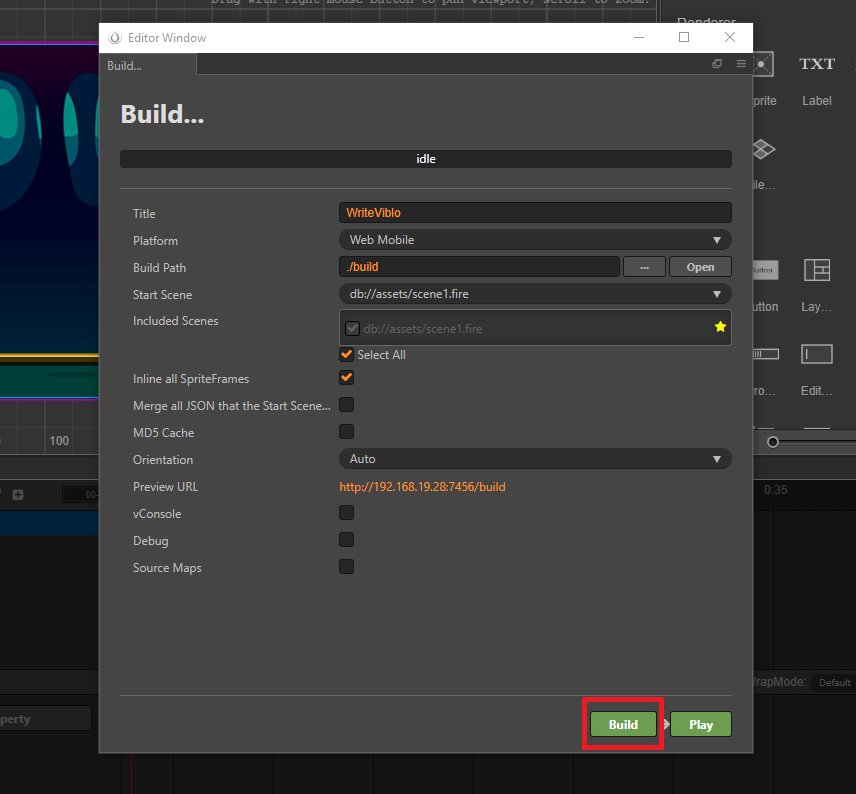856x794 pixels.
Task: Open the Platform dropdown Web Mobile
Action: pyautogui.click(x=535, y=240)
